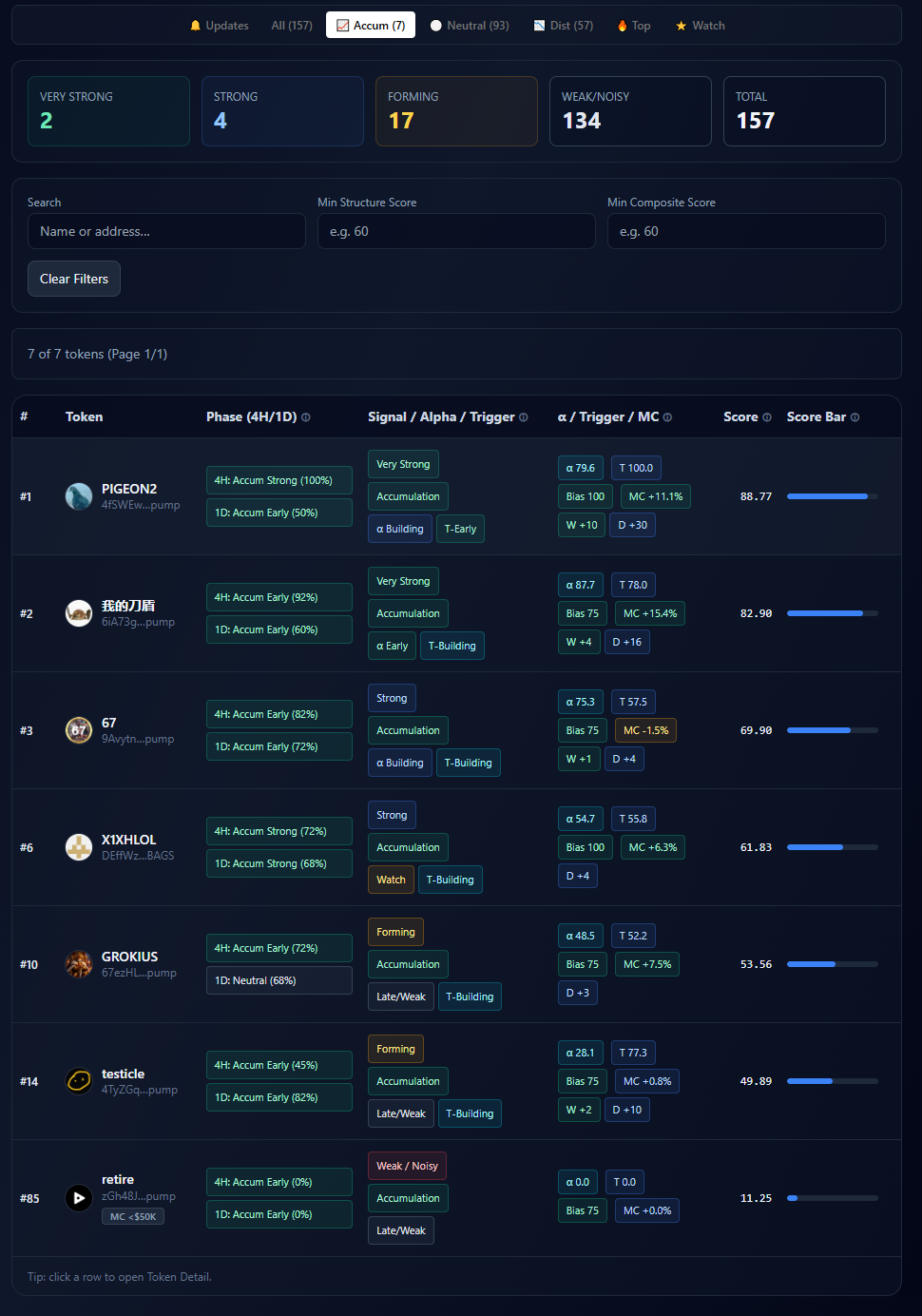Click the 9Avytn...pump address

(x=138, y=739)
